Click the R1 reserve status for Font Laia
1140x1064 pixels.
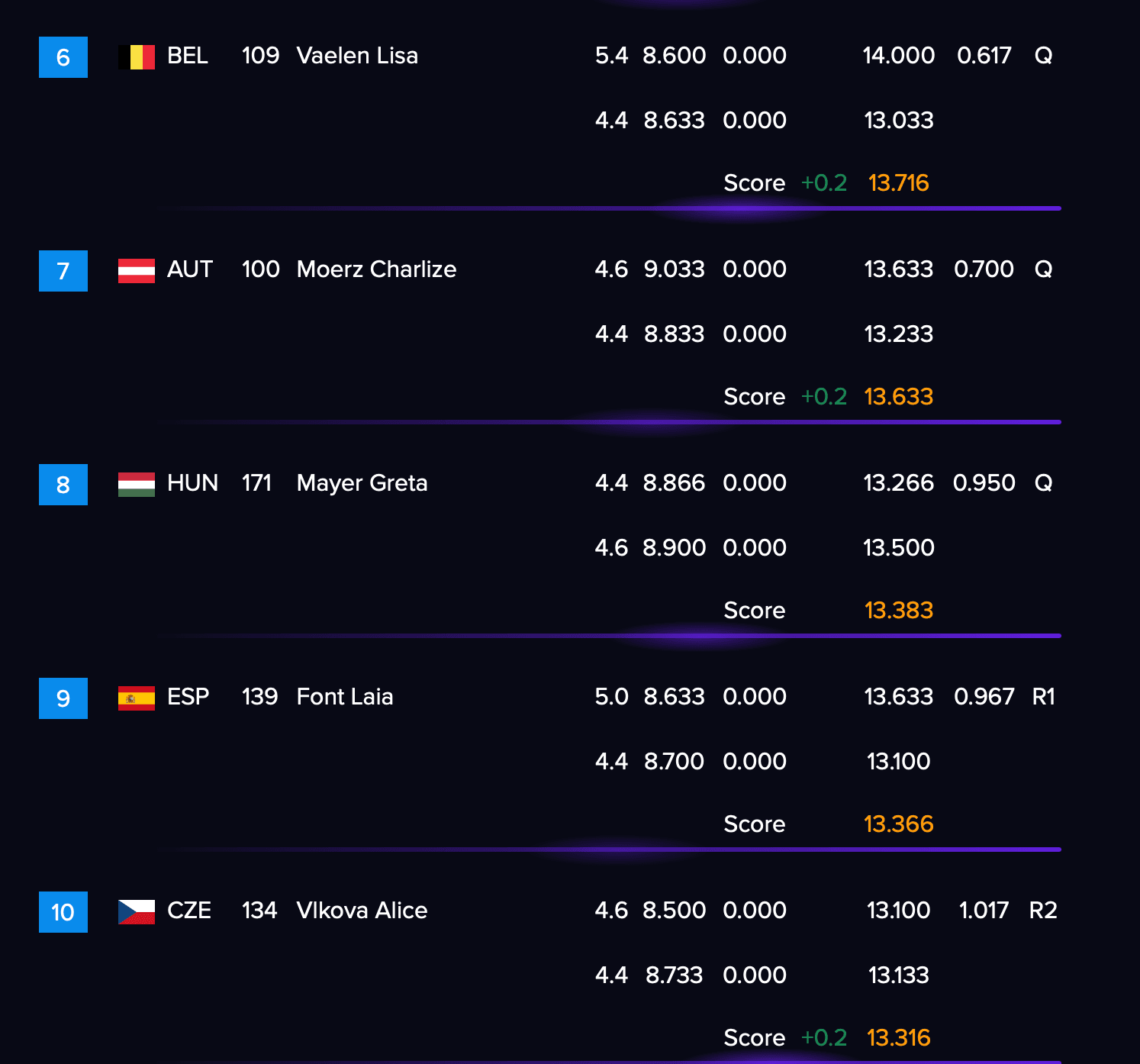(1043, 697)
